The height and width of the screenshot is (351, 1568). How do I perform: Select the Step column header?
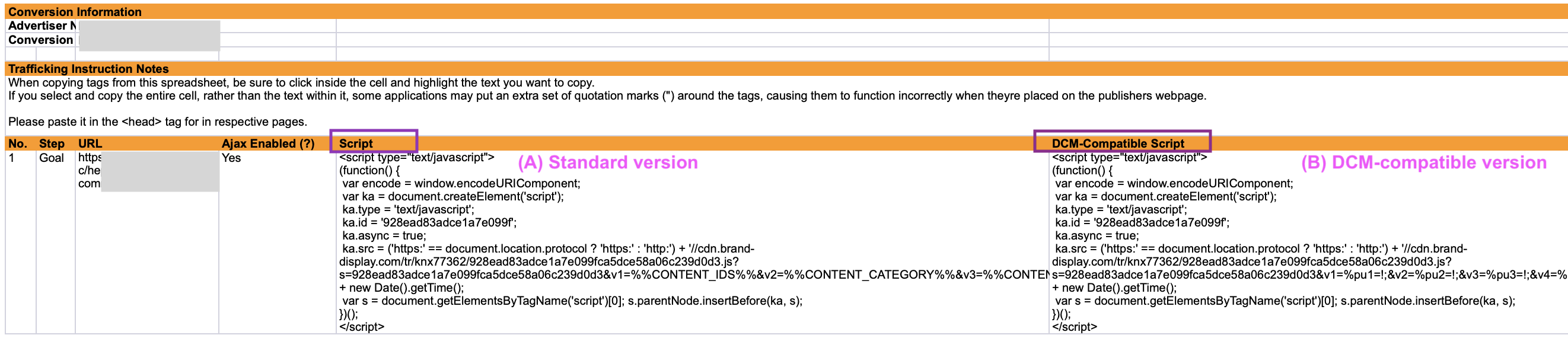[x=52, y=143]
